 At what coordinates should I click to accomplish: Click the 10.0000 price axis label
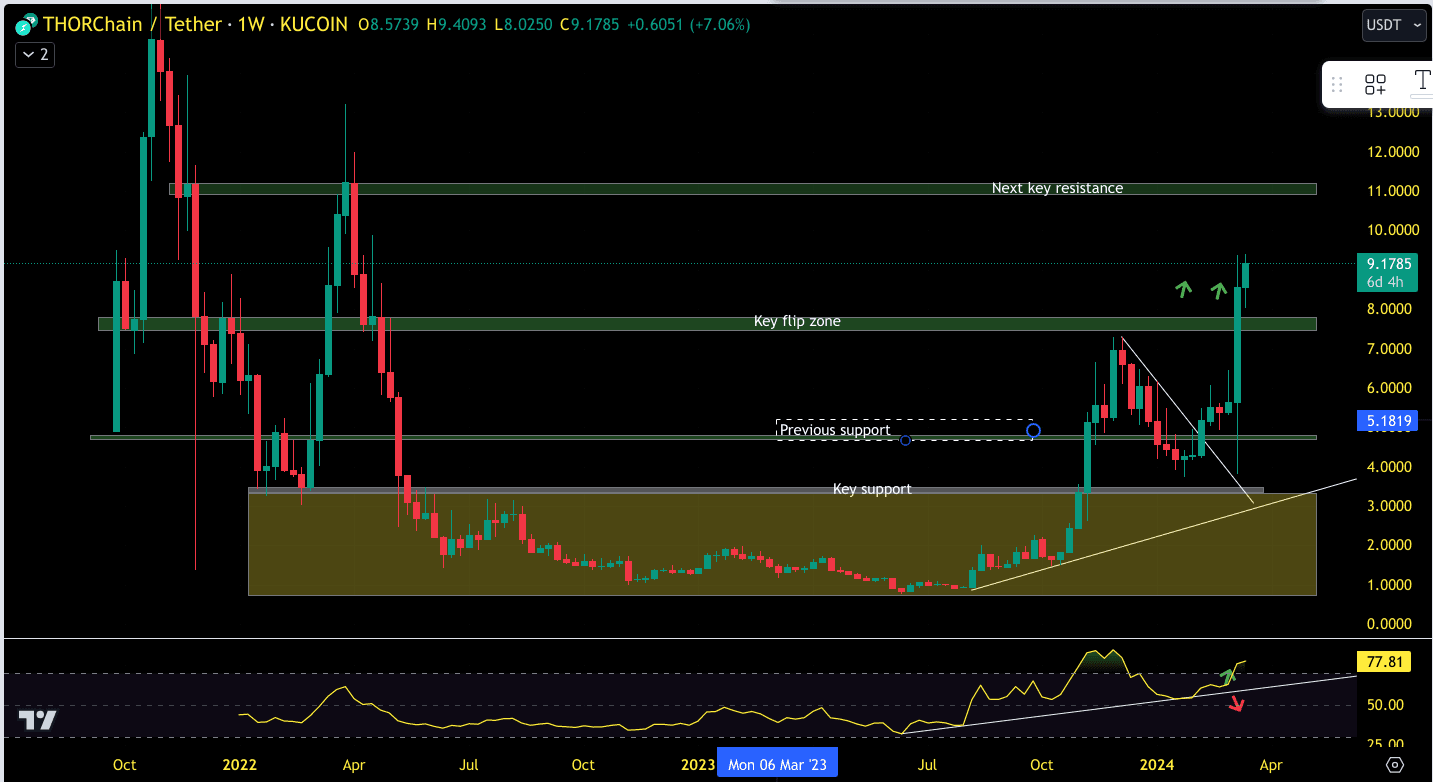pyautogui.click(x=1394, y=230)
